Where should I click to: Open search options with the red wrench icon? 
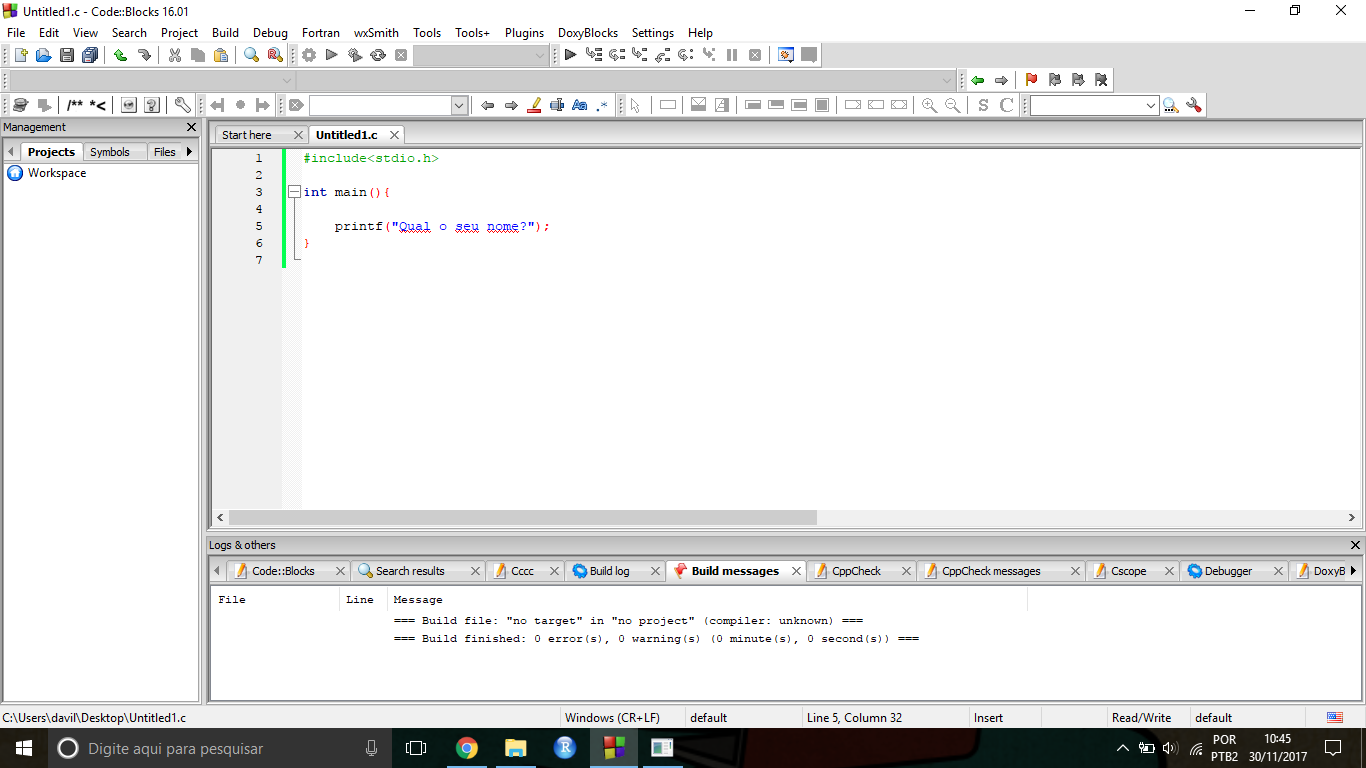[1193, 105]
